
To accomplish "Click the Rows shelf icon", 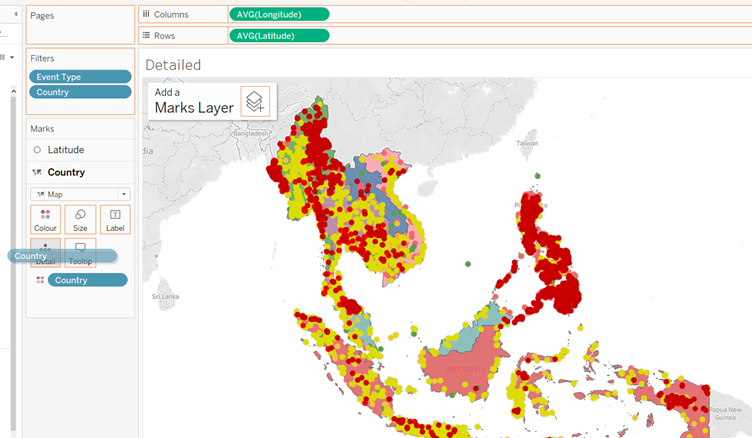I will pos(146,36).
